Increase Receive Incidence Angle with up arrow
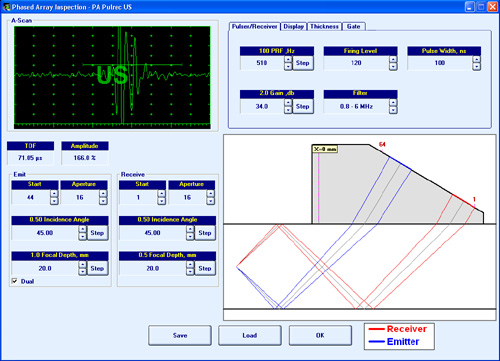This screenshot has width=500, height=361. 190,229
